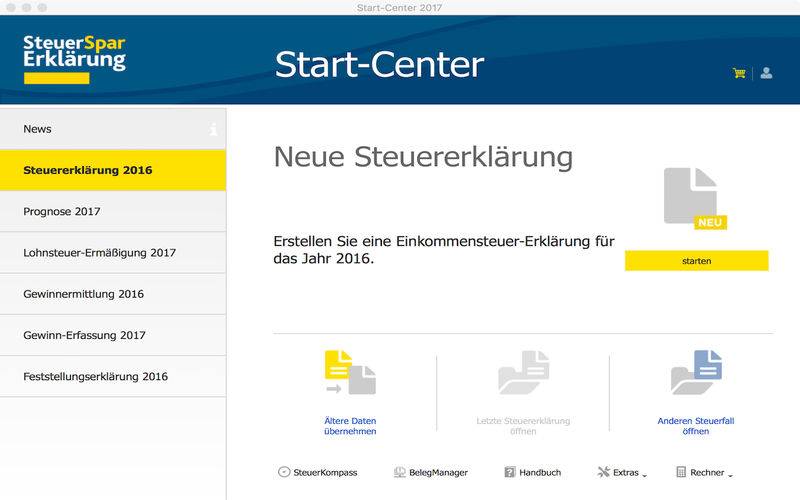Screen dimensions: 800x500
Task: Click the Rechner calculator icon
Action: coord(681,472)
